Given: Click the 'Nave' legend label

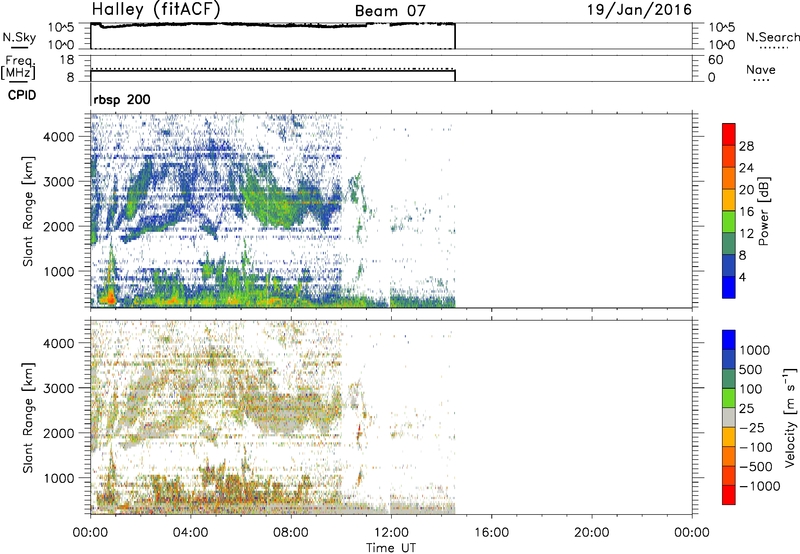Looking at the screenshot, I should [761, 70].
